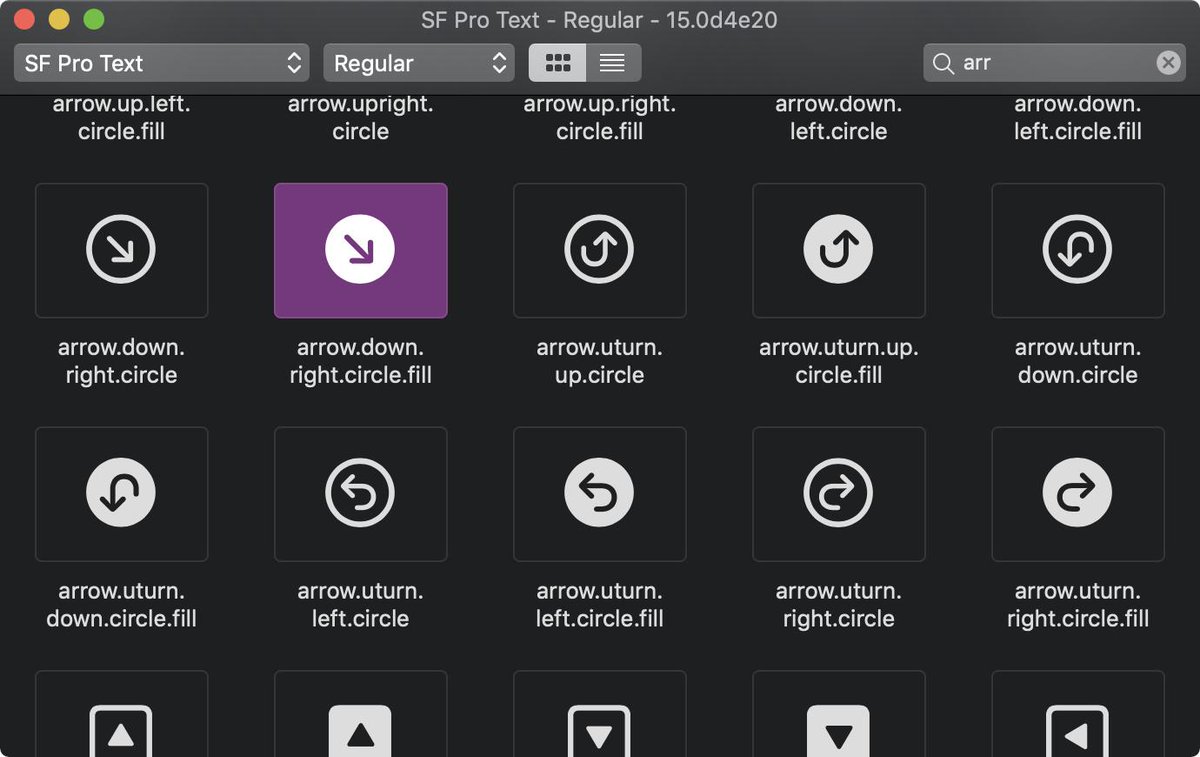Select the arrow.uturn.right.circle.fill glyph
The width and height of the screenshot is (1200, 757).
(x=1078, y=494)
